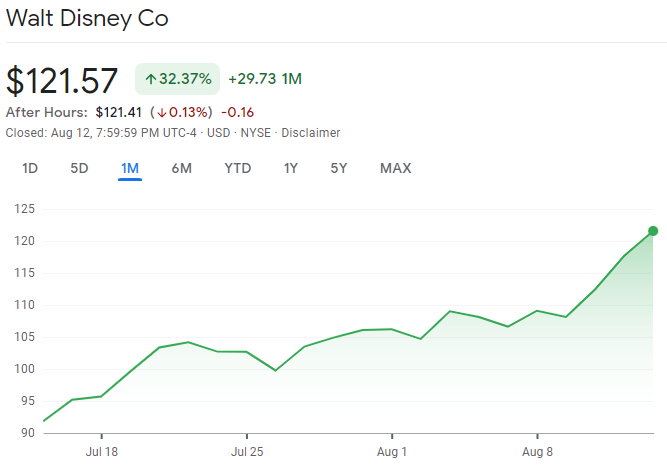Image resolution: width=667 pixels, height=470 pixels.
Task: Select the 1D time range tab
Action: pyautogui.click(x=30, y=168)
